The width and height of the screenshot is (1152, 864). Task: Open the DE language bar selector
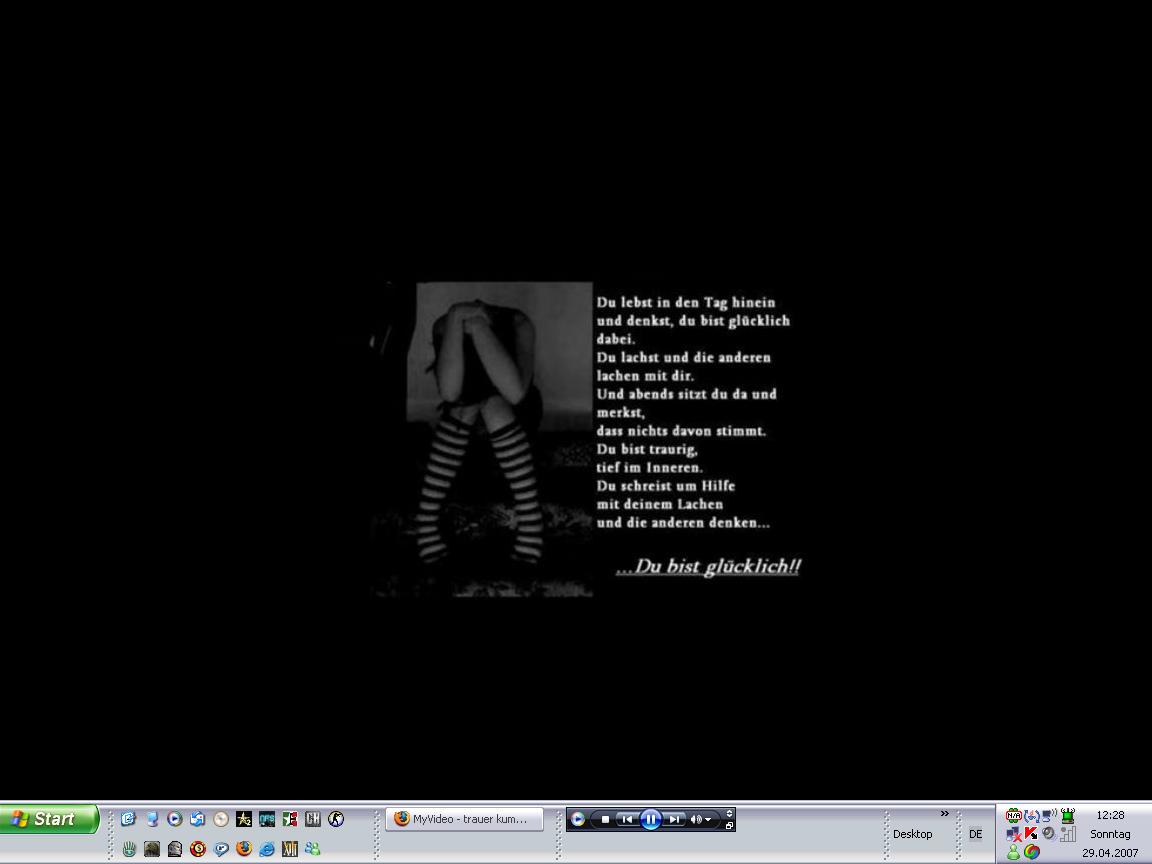(975, 834)
